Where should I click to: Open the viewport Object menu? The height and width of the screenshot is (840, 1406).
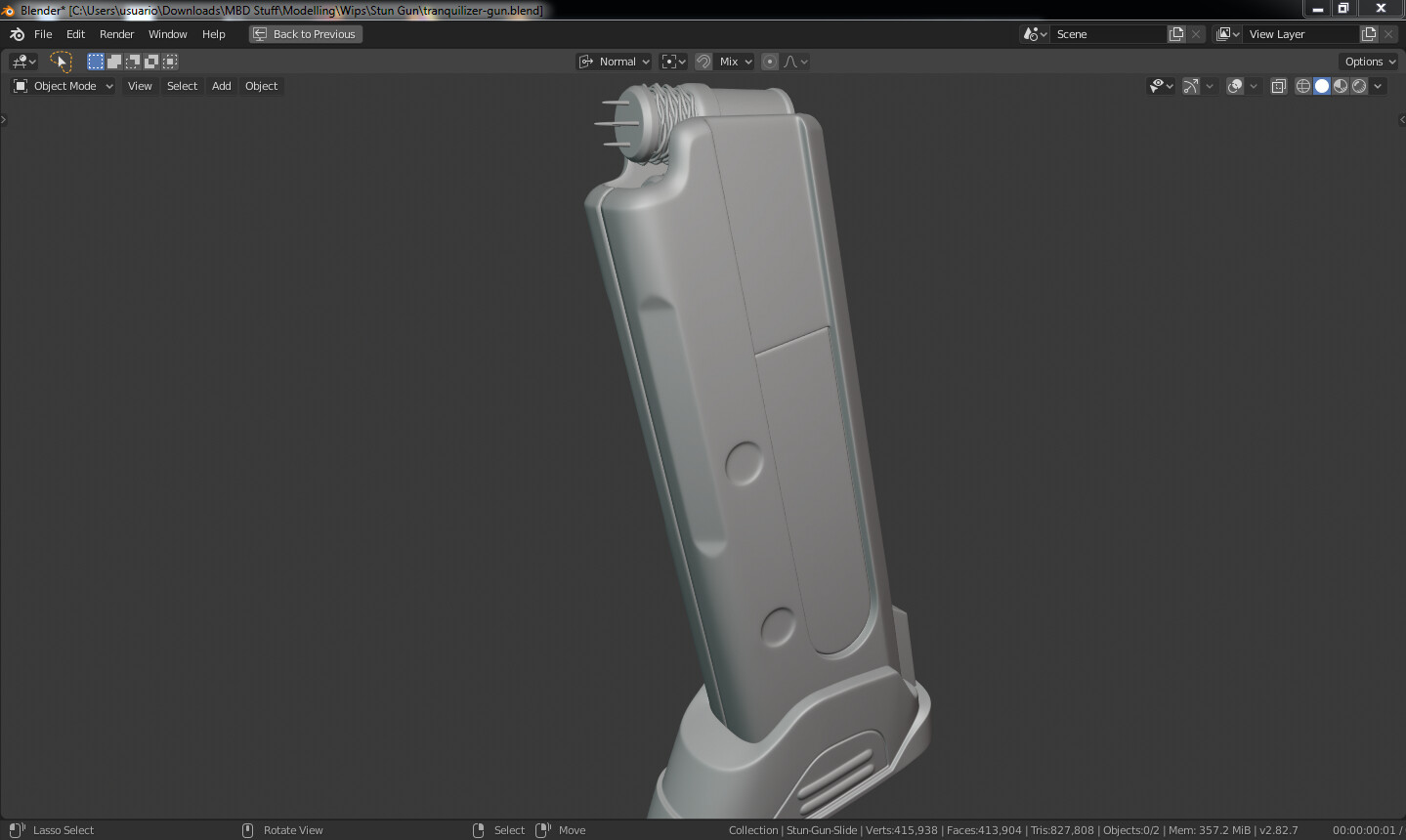(x=261, y=86)
